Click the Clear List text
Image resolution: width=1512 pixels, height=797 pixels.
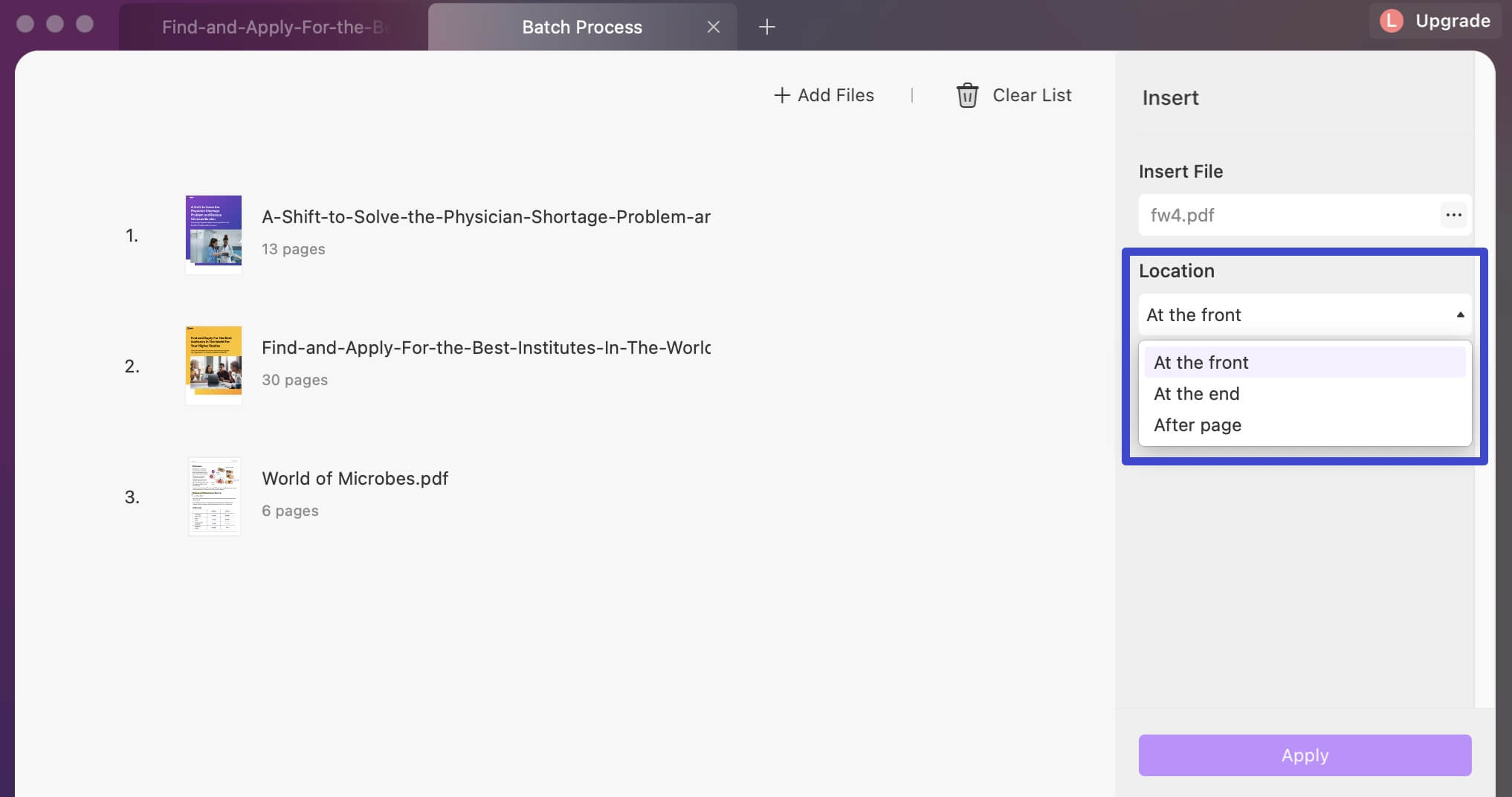pos(1032,95)
